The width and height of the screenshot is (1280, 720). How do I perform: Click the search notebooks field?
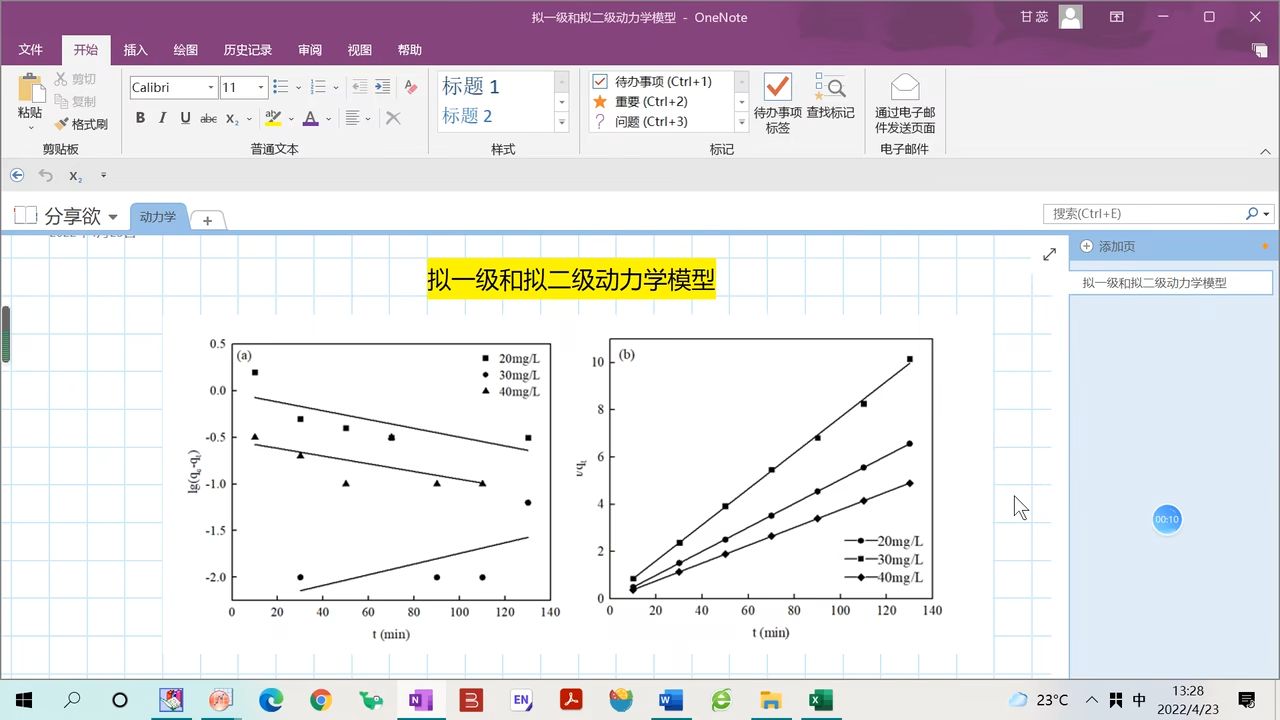click(1145, 214)
